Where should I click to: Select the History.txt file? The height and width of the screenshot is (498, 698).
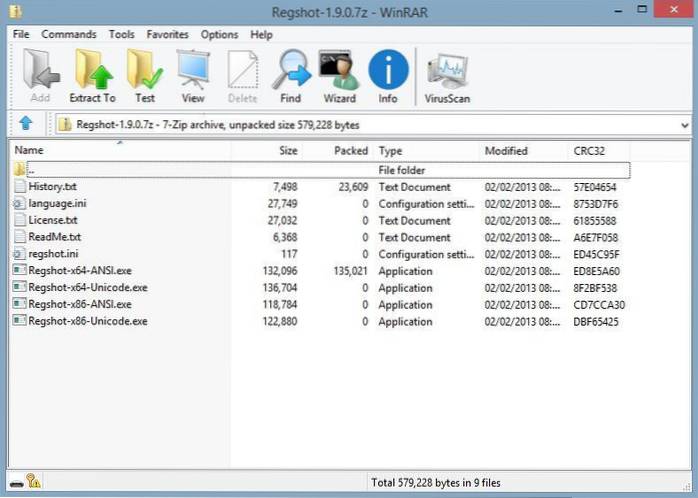point(52,187)
